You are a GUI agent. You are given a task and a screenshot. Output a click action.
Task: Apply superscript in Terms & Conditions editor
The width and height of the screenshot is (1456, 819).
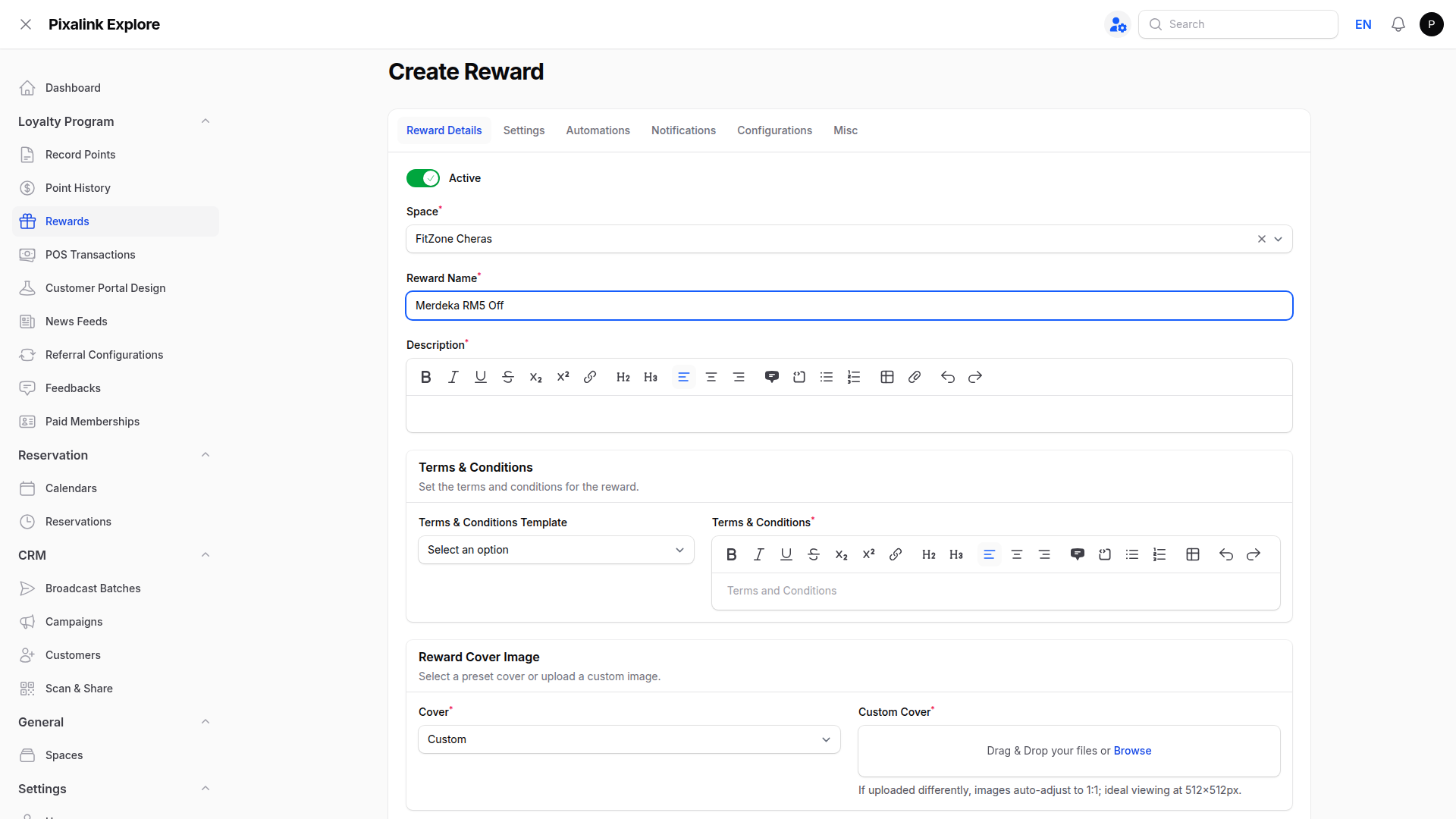868,554
